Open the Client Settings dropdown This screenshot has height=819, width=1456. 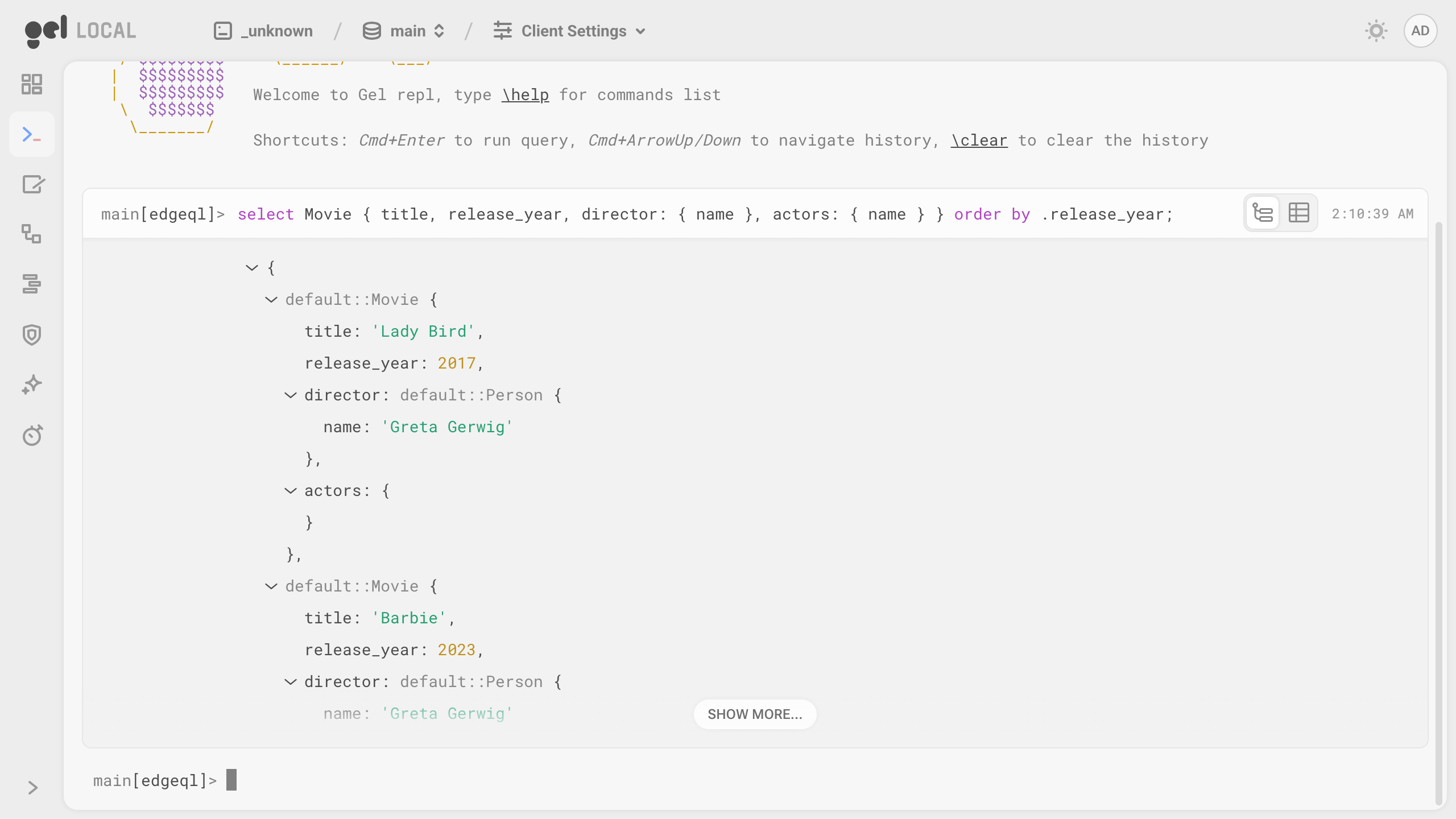pyautogui.click(x=569, y=31)
